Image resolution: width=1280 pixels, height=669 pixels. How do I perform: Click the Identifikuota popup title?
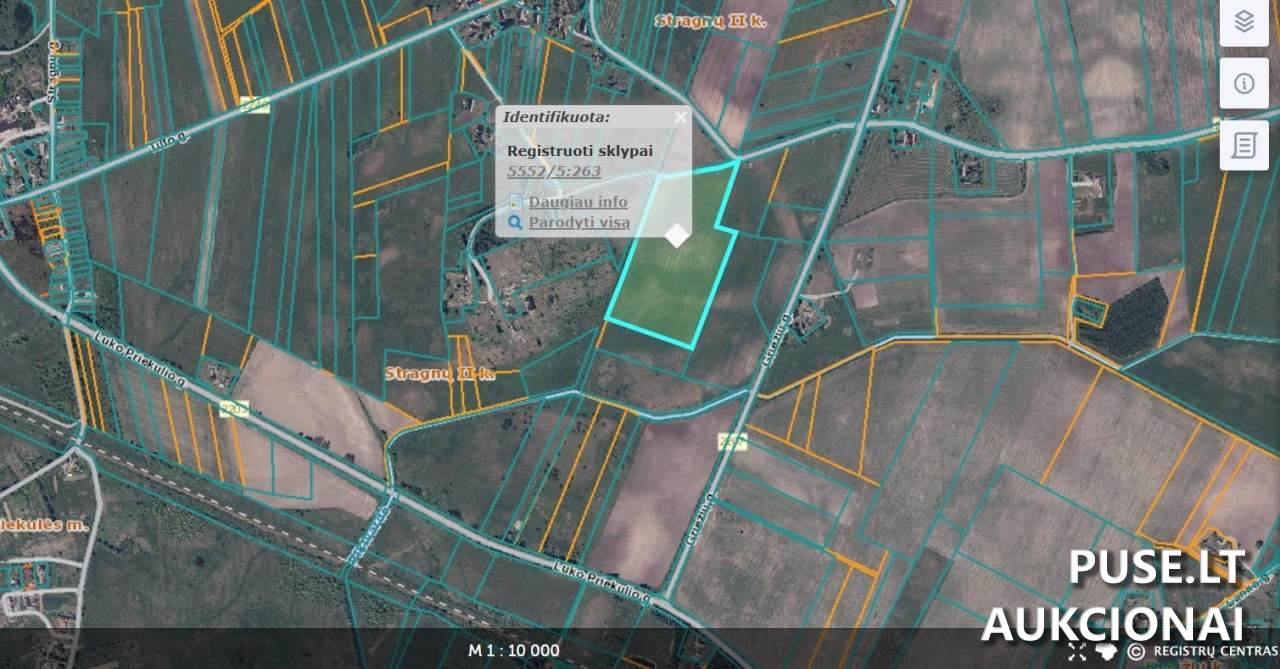(x=556, y=117)
